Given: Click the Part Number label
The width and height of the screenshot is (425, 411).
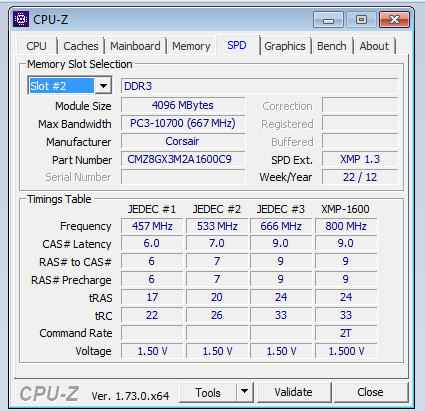Looking at the screenshot, I should click(82, 160).
